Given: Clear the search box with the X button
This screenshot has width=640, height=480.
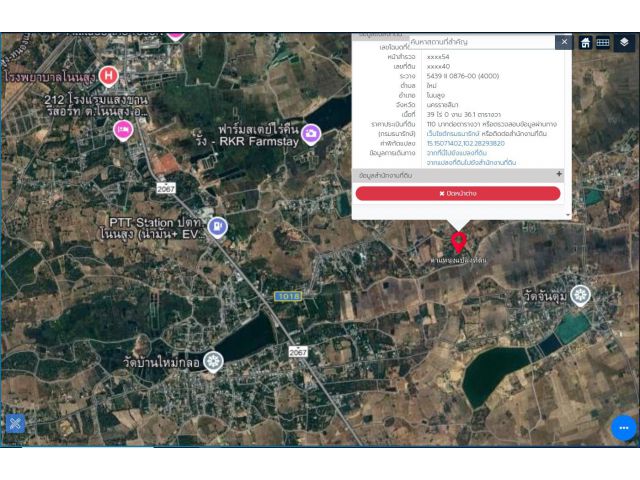Looking at the screenshot, I should pos(563,42).
